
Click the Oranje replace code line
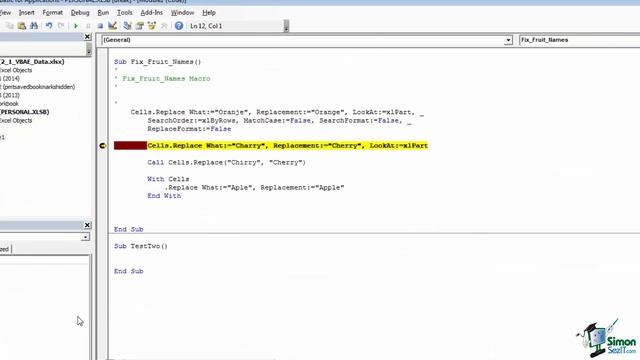point(277,112)
